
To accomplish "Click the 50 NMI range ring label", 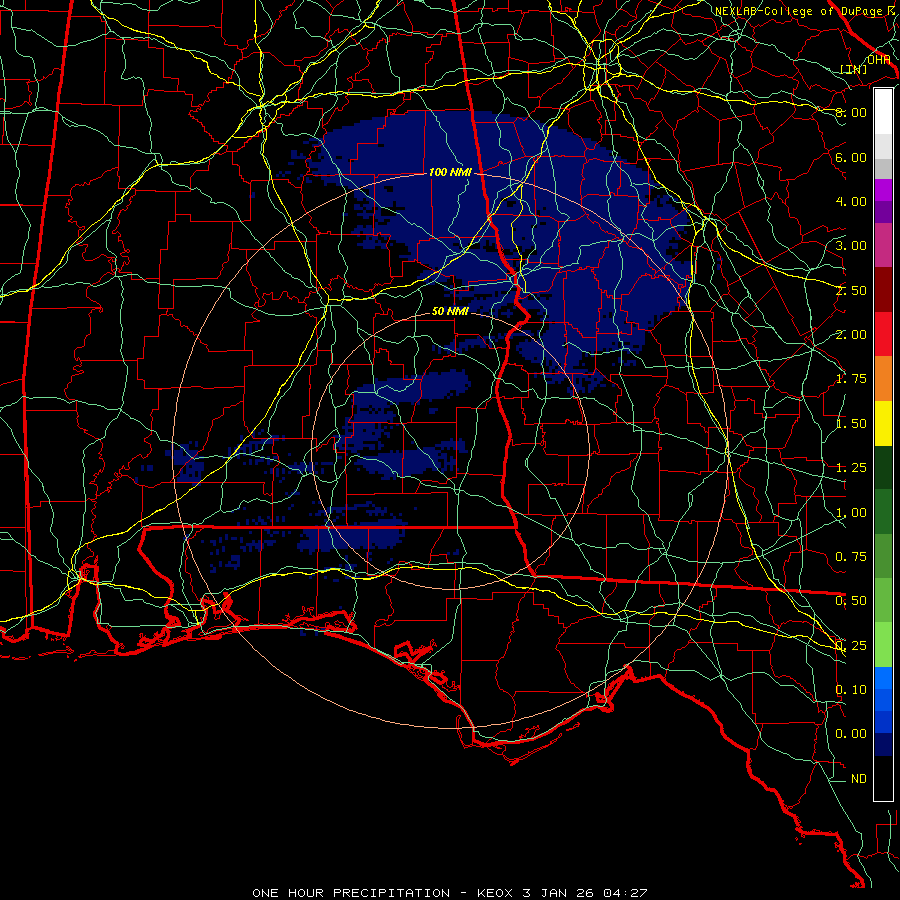I will [x=450, y=311].
